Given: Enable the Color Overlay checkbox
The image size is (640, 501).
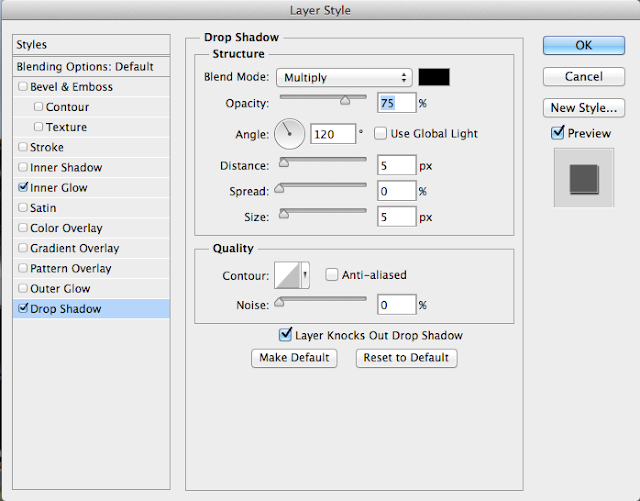Looking at the screenshot, I should [x=23, y=227].
